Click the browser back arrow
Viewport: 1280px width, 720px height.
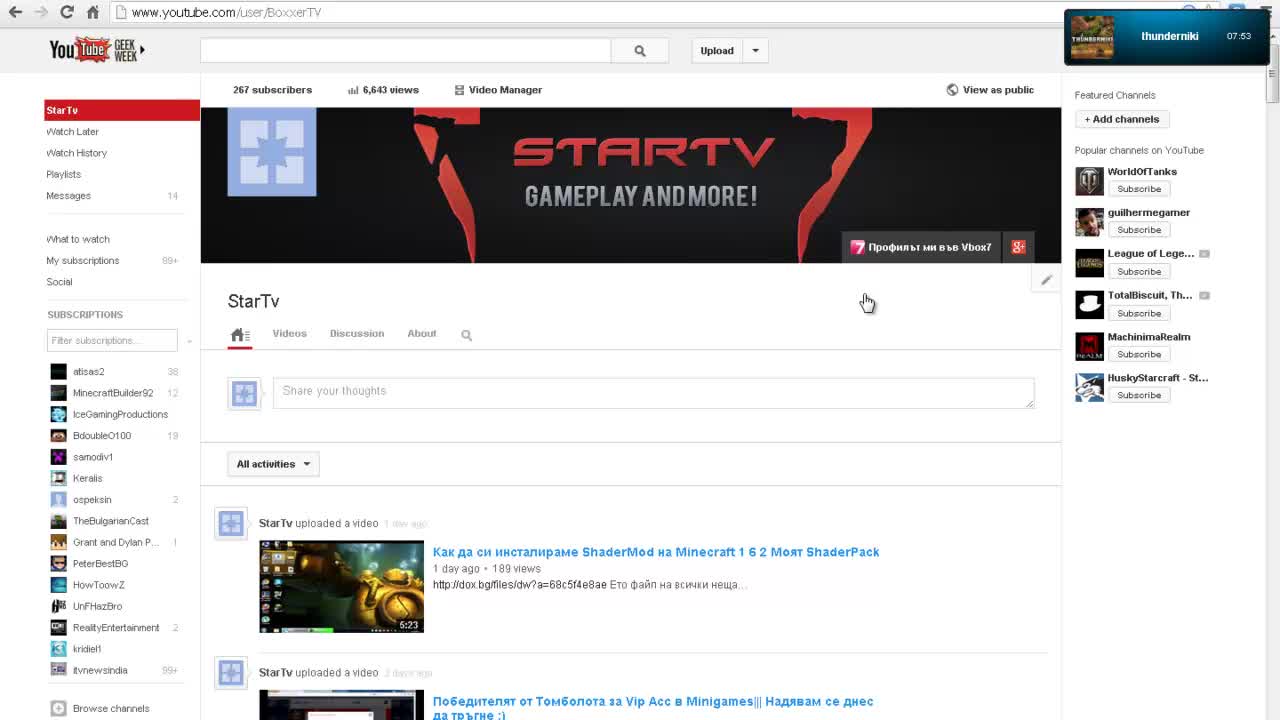(x=15, y=12)
